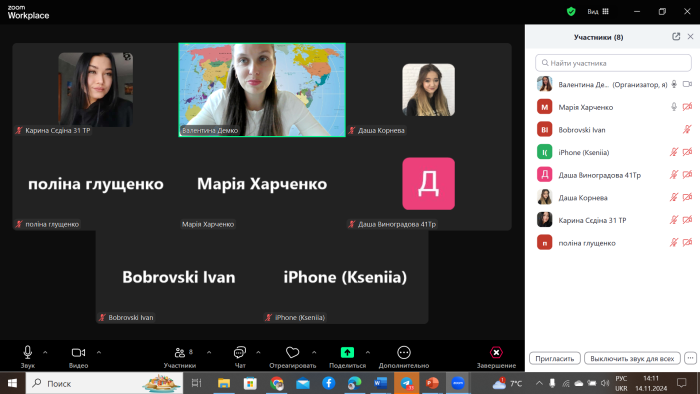
Task: Click the Пригласить button
Action: click(554, 358)
